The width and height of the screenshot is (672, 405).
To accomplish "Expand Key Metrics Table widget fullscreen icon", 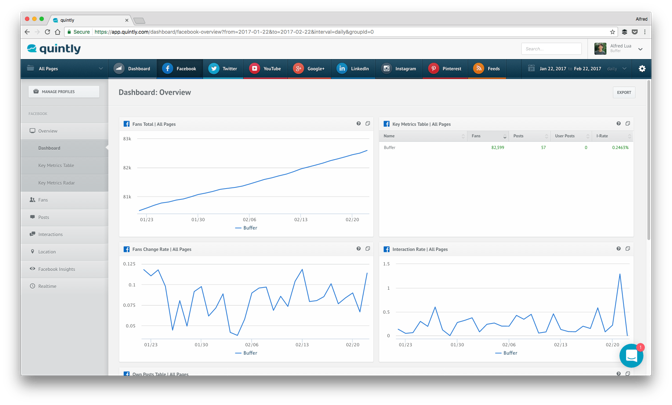I will [x=627, y=123].
